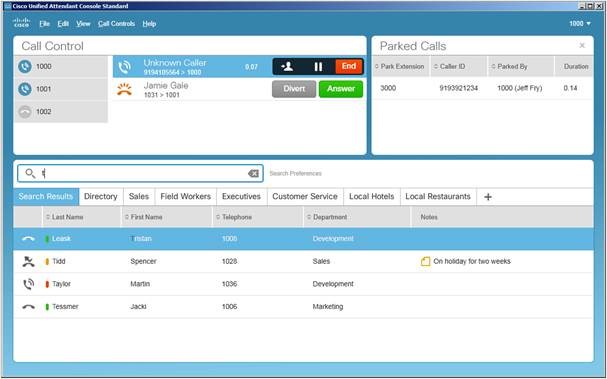
Task: Open the View menu
Action: pos(83,24)
